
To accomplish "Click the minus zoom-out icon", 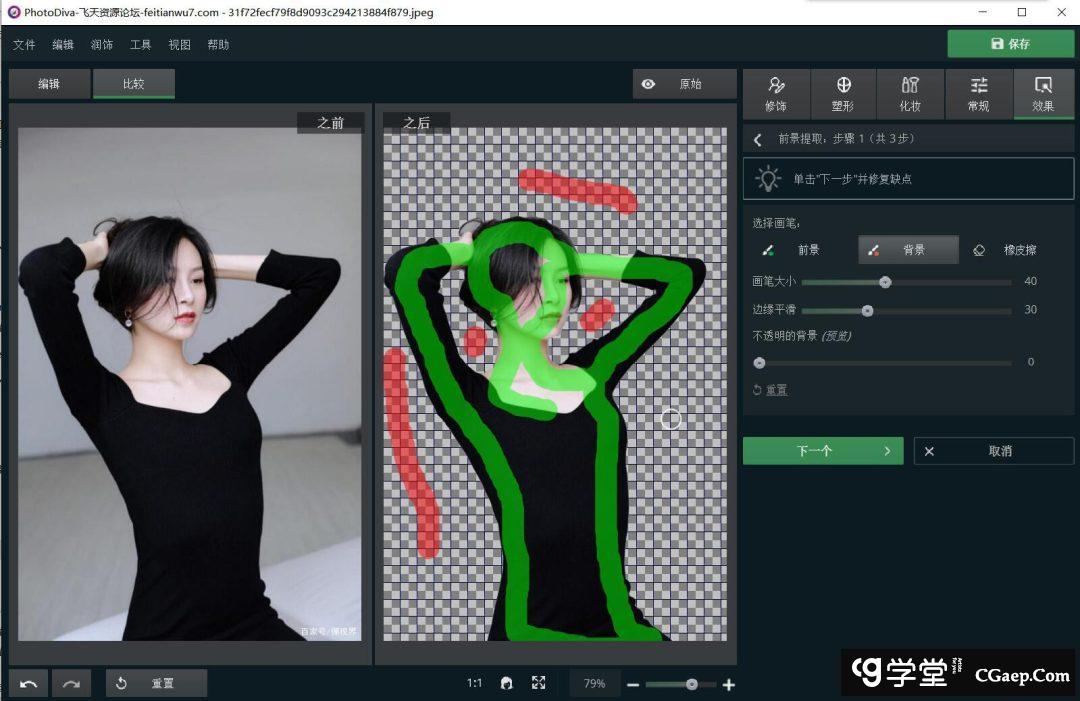I will [x=633, y=685].
